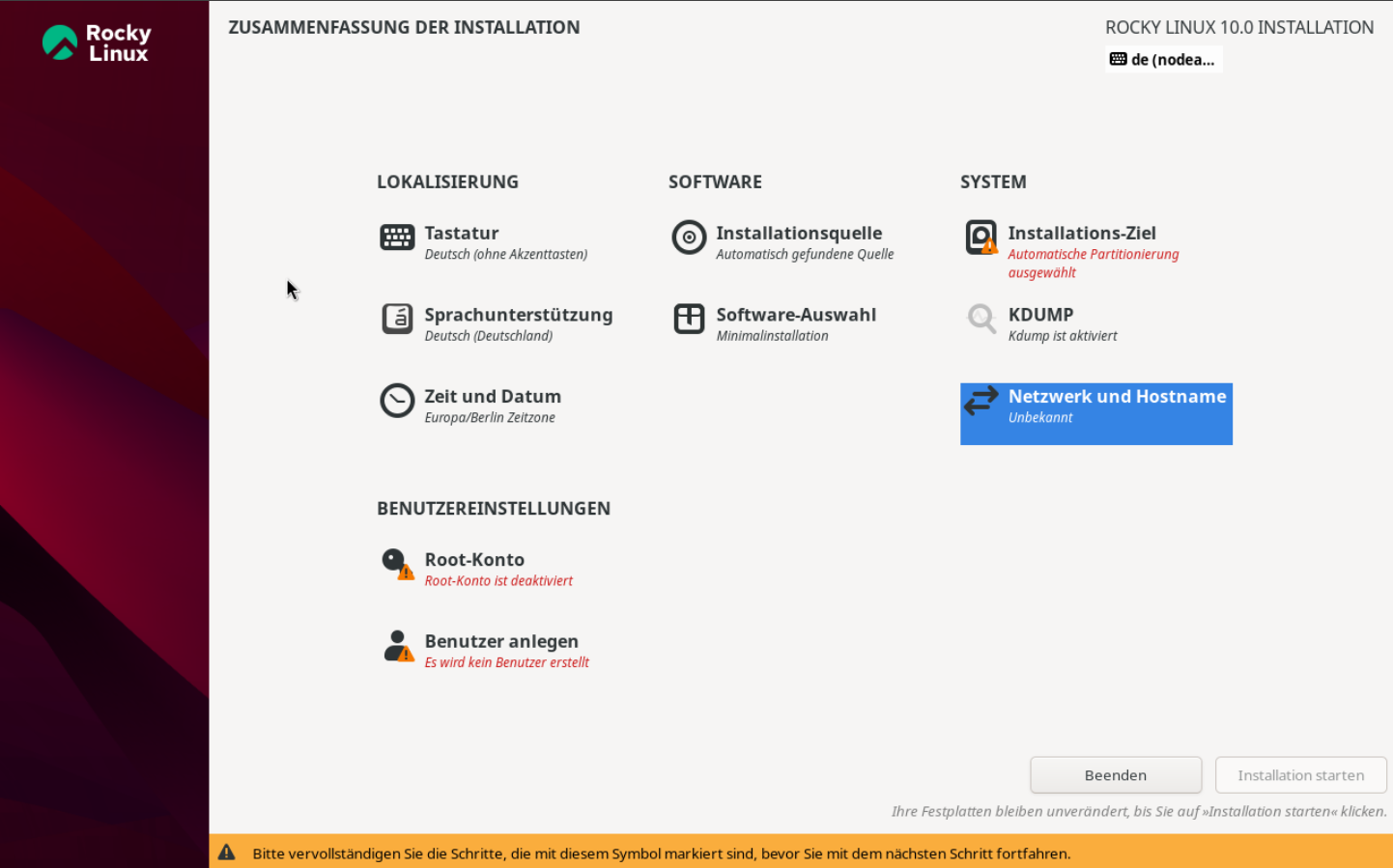Click the text 'Minimalinstallation'
This screenshot has height=868, width=1393.
point(772,336)
